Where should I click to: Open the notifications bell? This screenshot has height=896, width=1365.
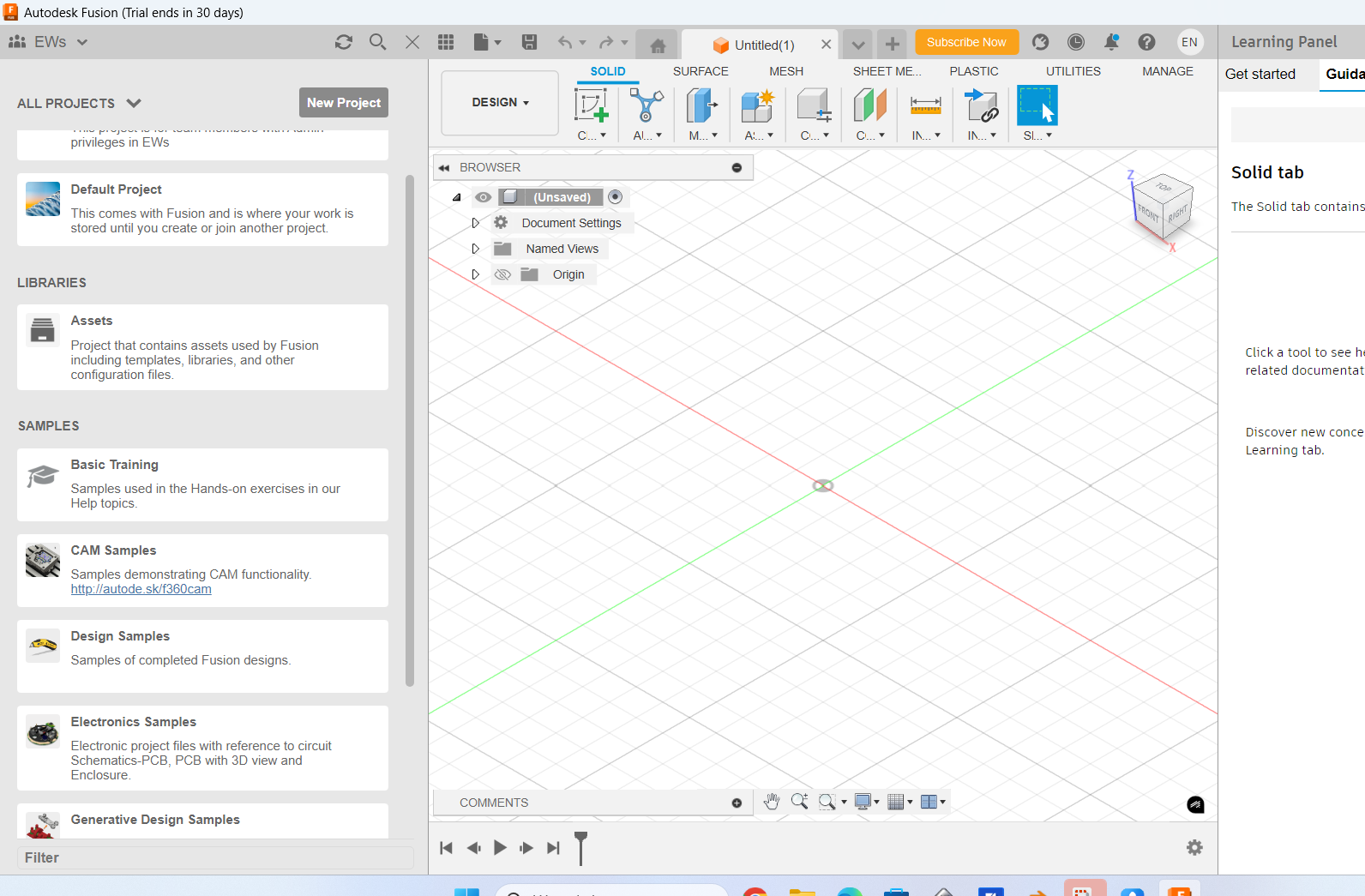(x=1112, y=42)
